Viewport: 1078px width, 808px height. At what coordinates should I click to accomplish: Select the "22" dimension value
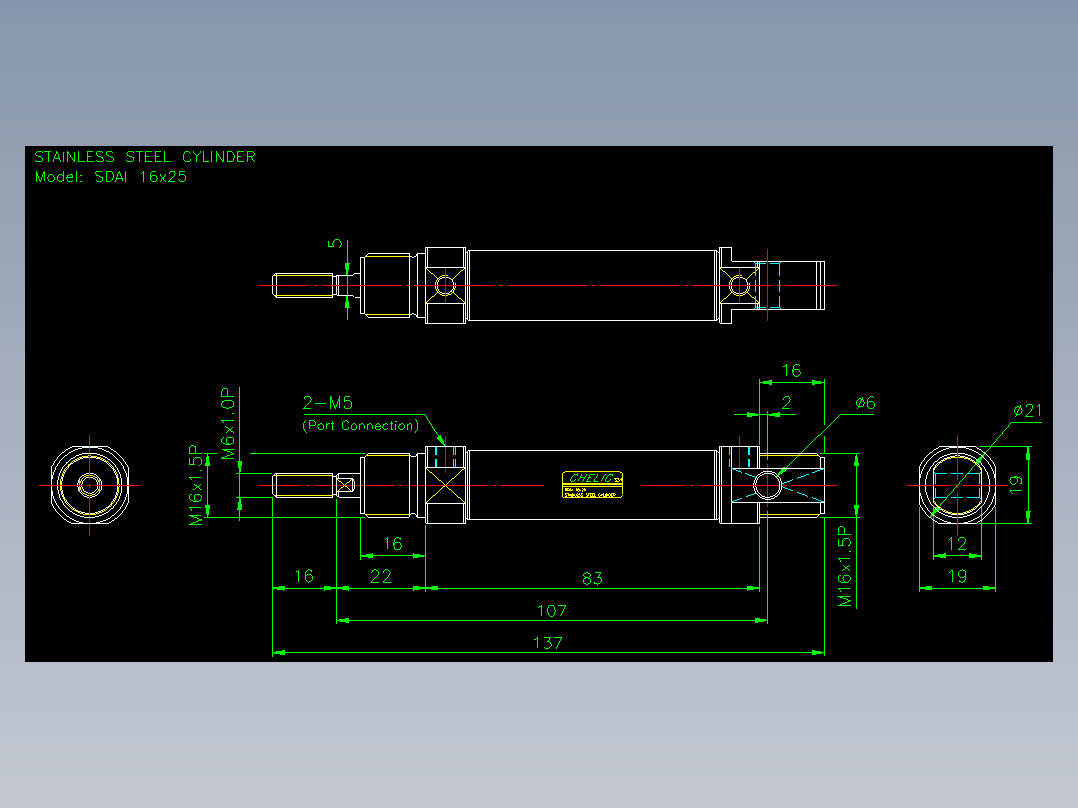pos(381,576)
